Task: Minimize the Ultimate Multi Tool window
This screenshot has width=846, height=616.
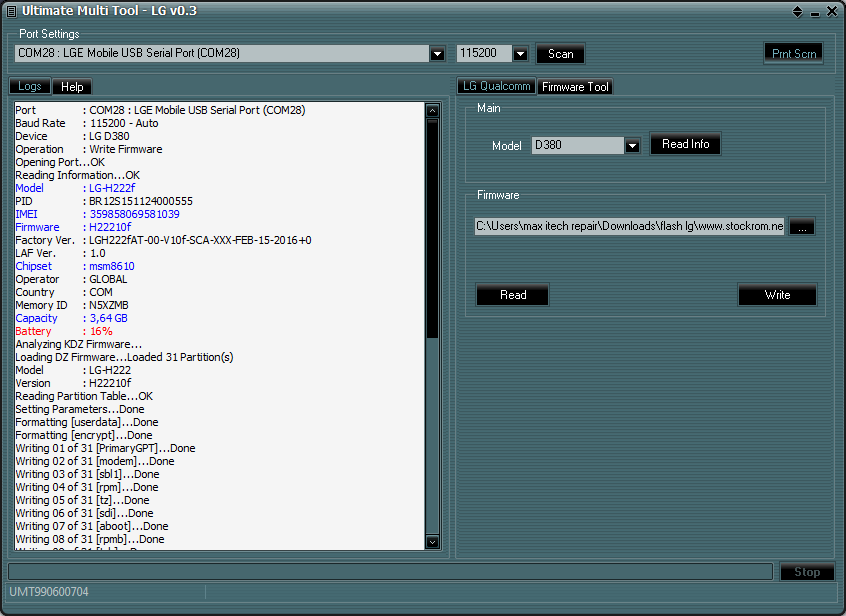Action: [x=815, y=13]
